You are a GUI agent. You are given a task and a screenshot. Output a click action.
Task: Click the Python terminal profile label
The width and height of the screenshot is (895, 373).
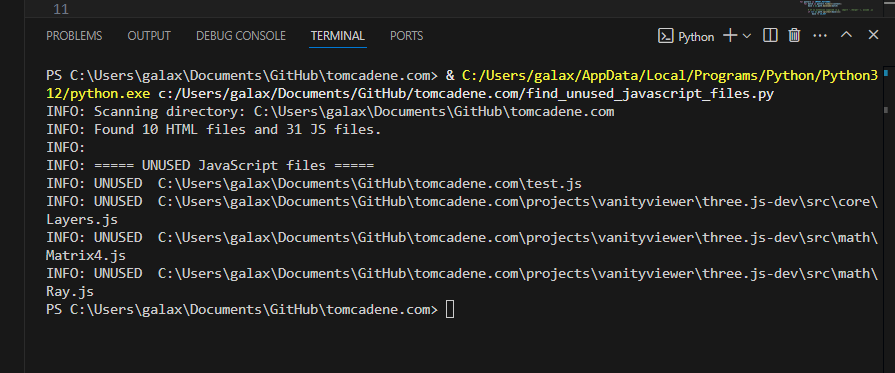696,37
